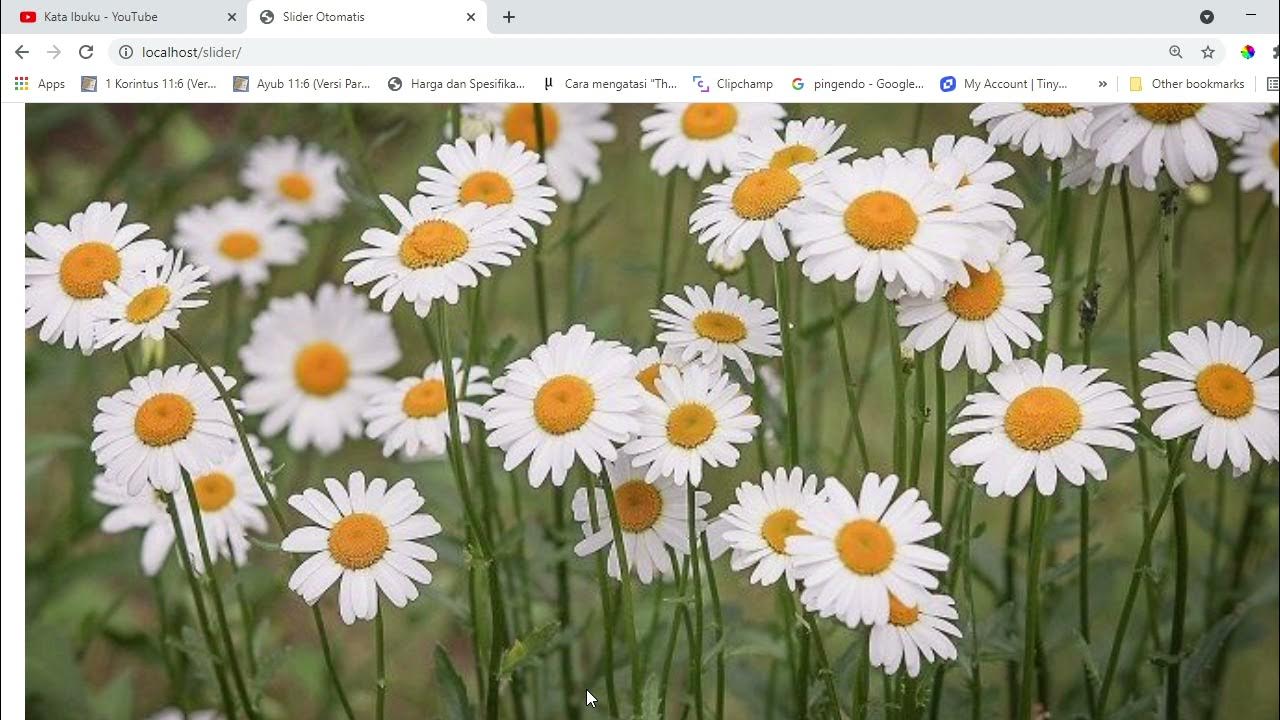Close the Slider Otomatis tab
The width and height of the screenshot is (1280, 720).
[x=471, y=17]
